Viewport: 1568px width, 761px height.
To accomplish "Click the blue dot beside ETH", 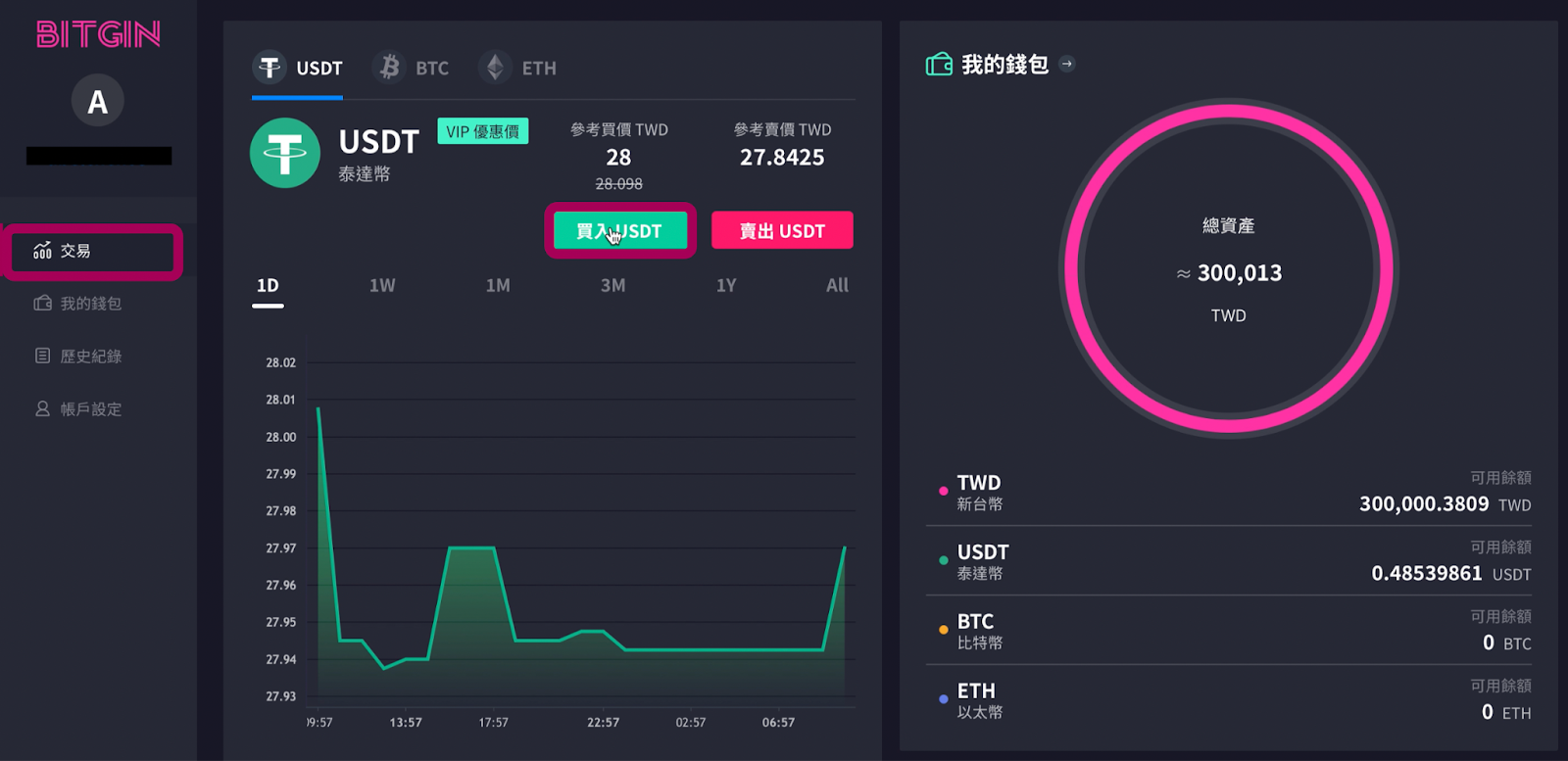I will [943, 700].
